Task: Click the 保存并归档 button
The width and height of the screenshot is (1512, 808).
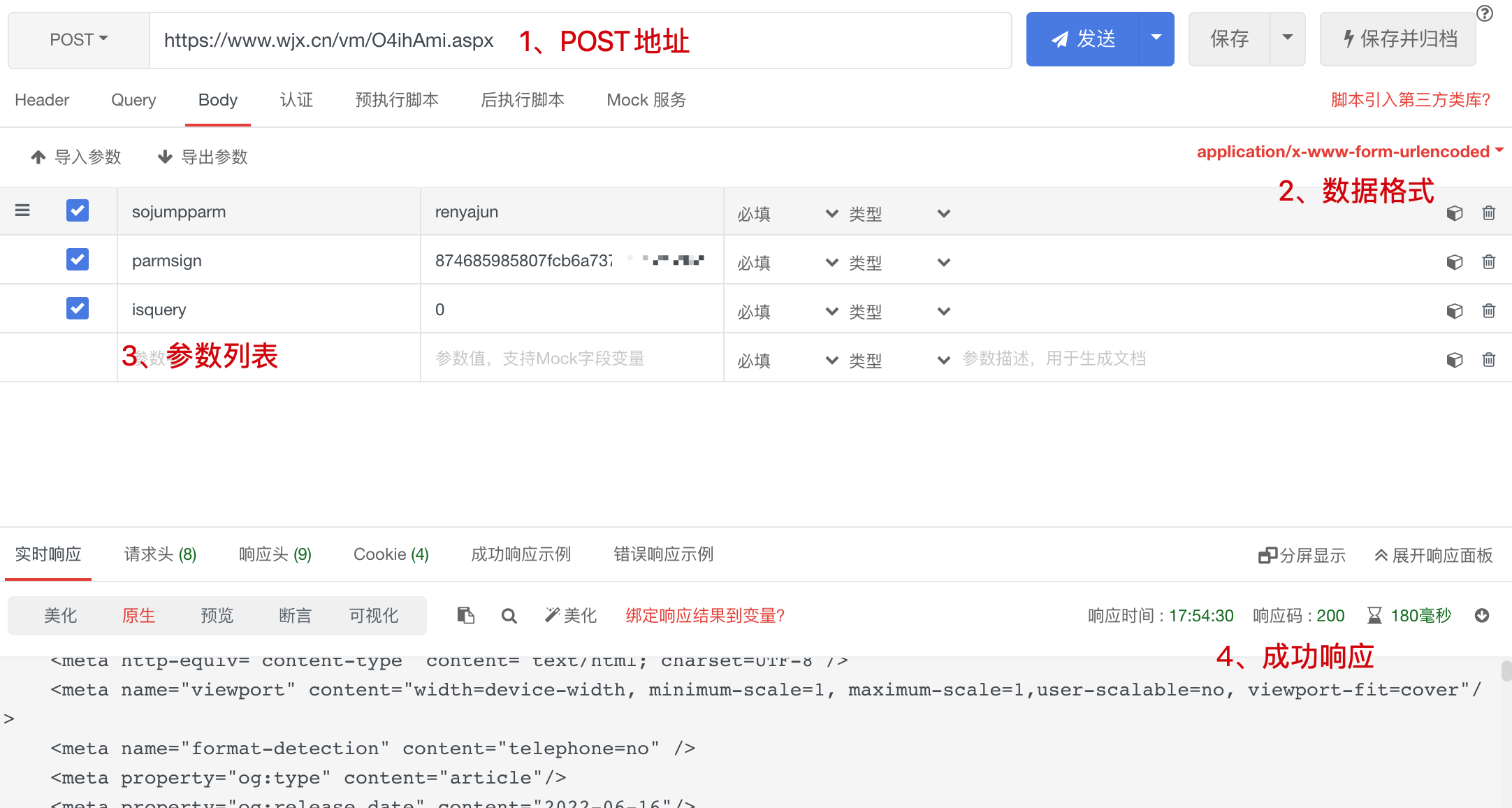Action: [1398, 39]
